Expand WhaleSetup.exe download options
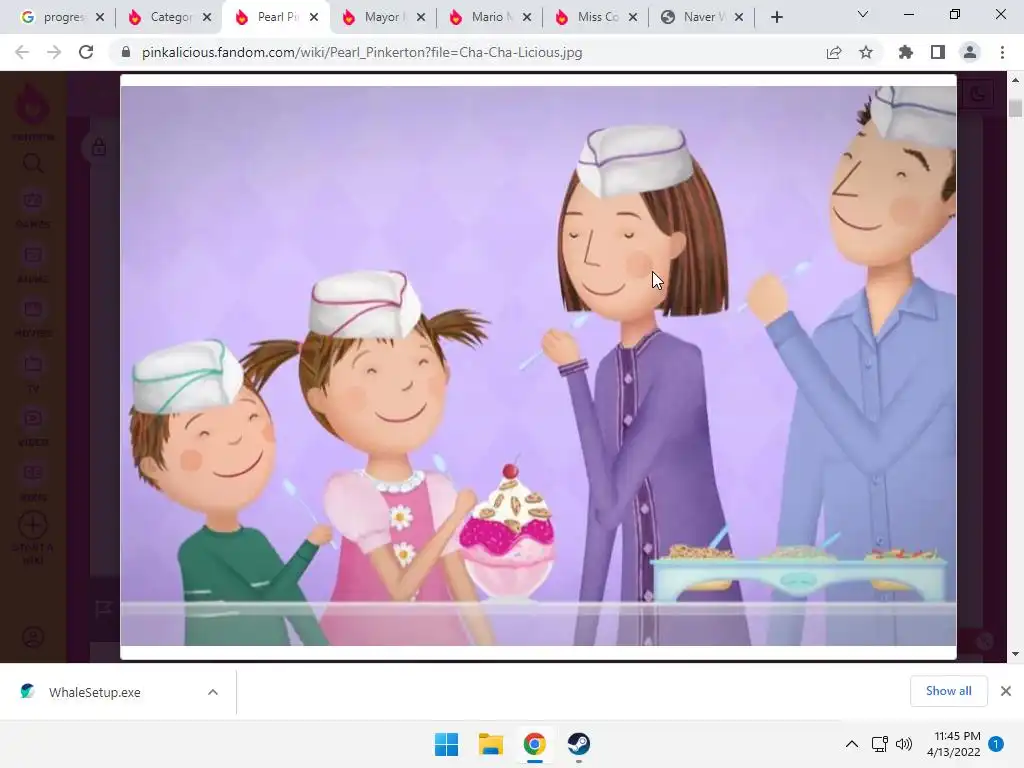This screenshot has width=1024, height=768. pos(213,692)
